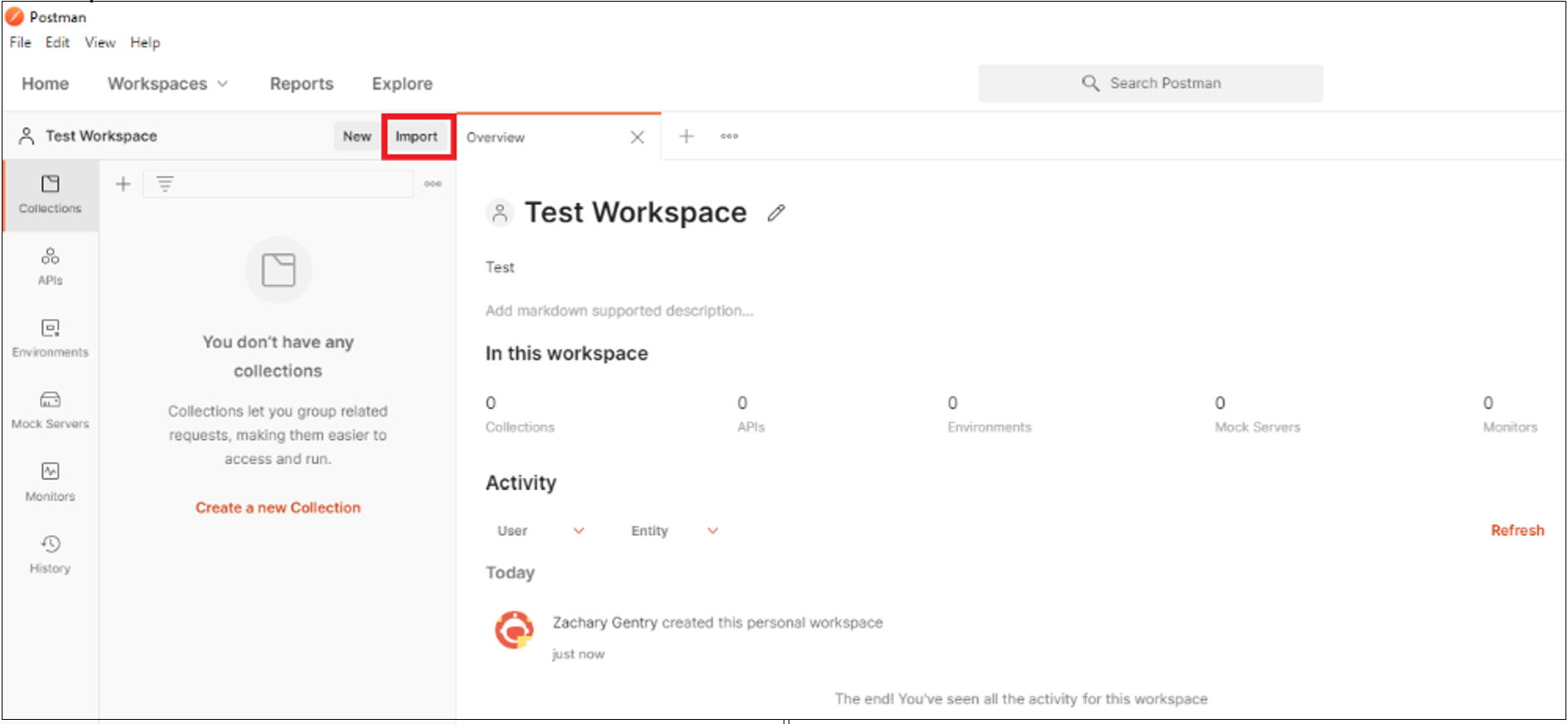Click the Postman logo in title bar
1568x724 pixels.
[x=15, y=16]
